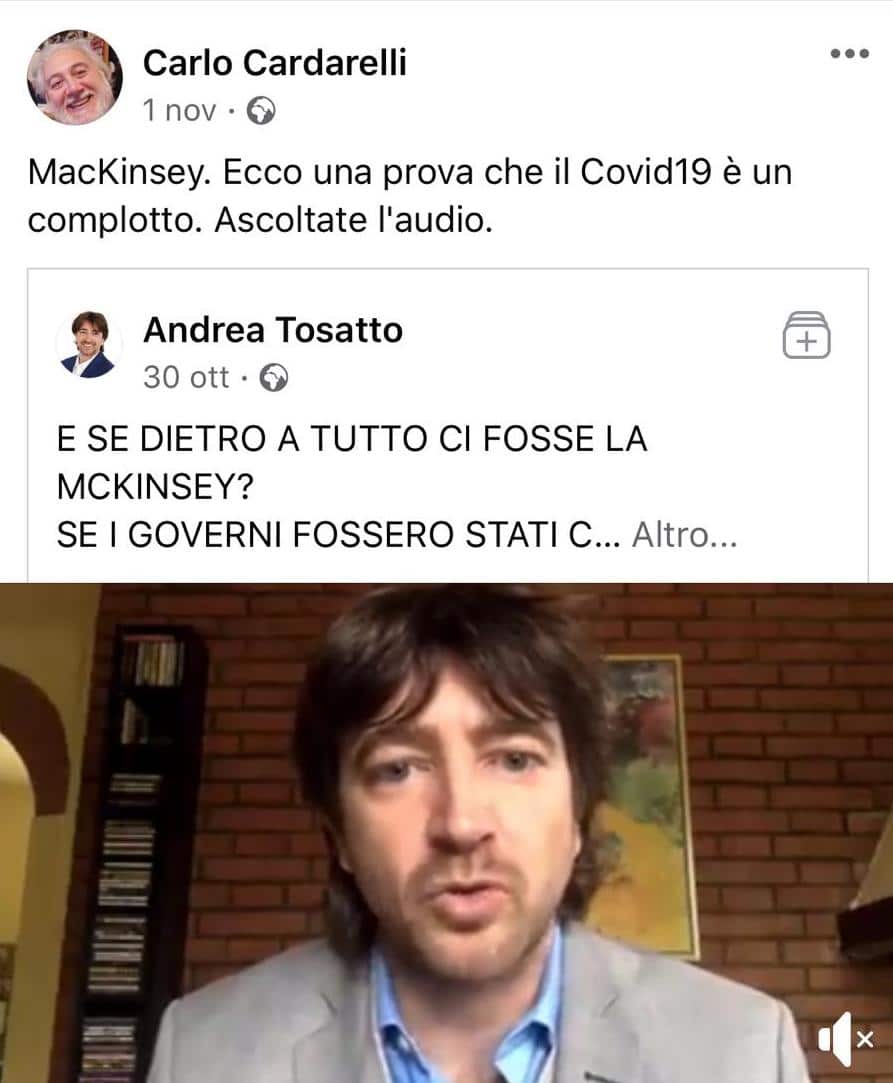The height and width of the screenshot is (1083, 893).
Task: Tap the line "MacKinsey. Ecco una prova"
Action: [x=409, y=172]
